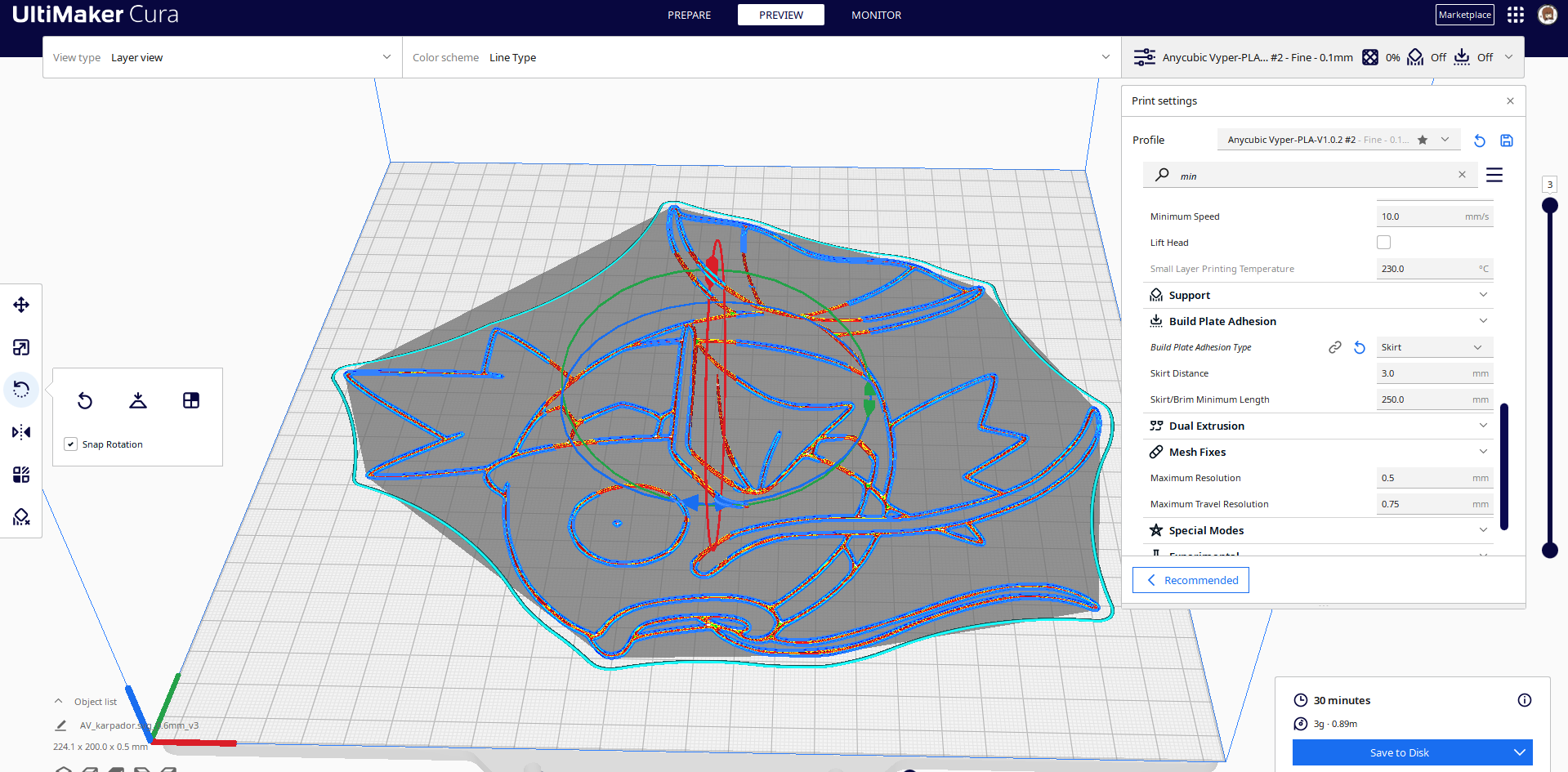Select the Support Blocker tool
This screenshot has height=772, width=1568.
click(x=21, y=516)
